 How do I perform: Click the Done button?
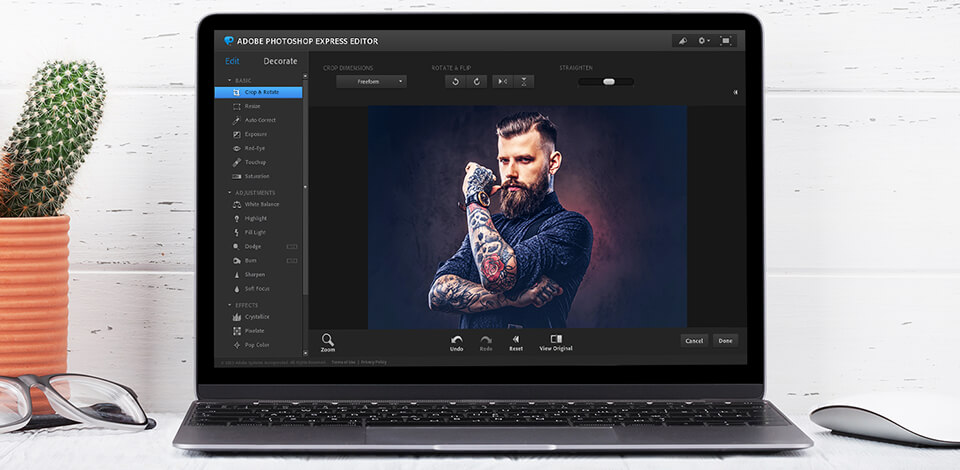click(726, 341)
